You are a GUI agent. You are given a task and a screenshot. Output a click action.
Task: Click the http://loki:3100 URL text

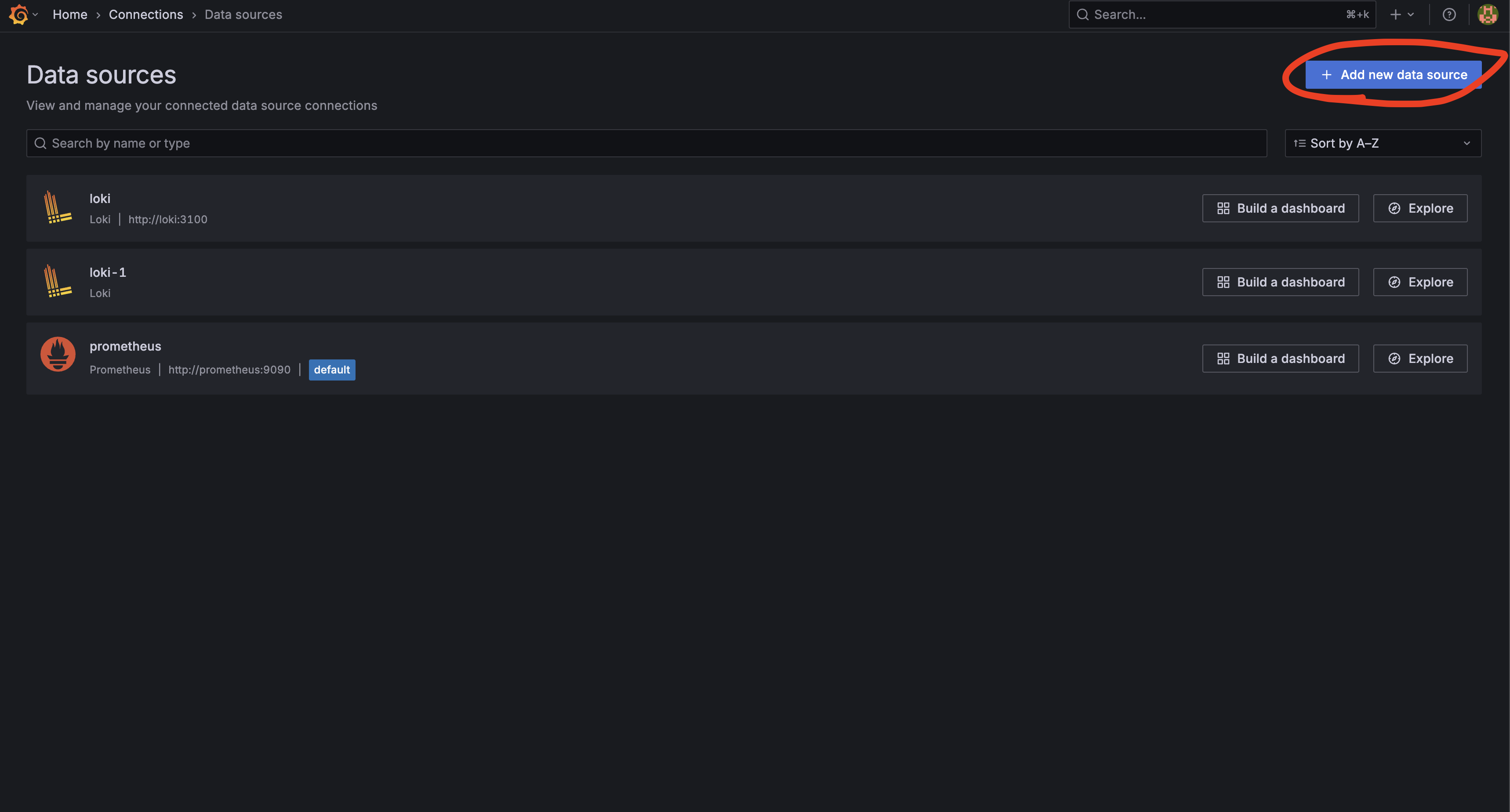click(167, 219)
